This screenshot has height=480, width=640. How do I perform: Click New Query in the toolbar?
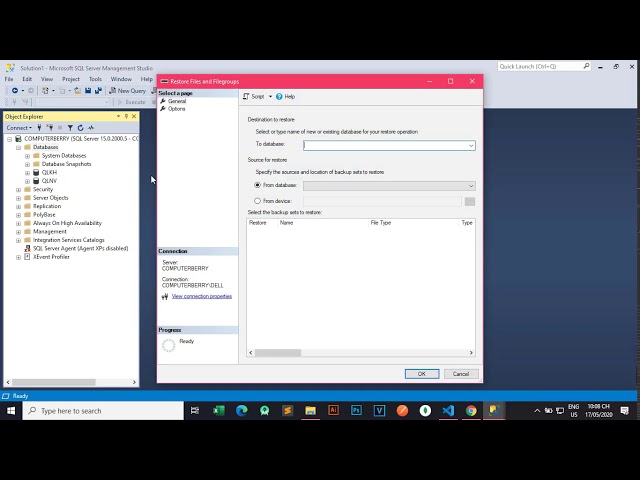click(x=127, y=91)
